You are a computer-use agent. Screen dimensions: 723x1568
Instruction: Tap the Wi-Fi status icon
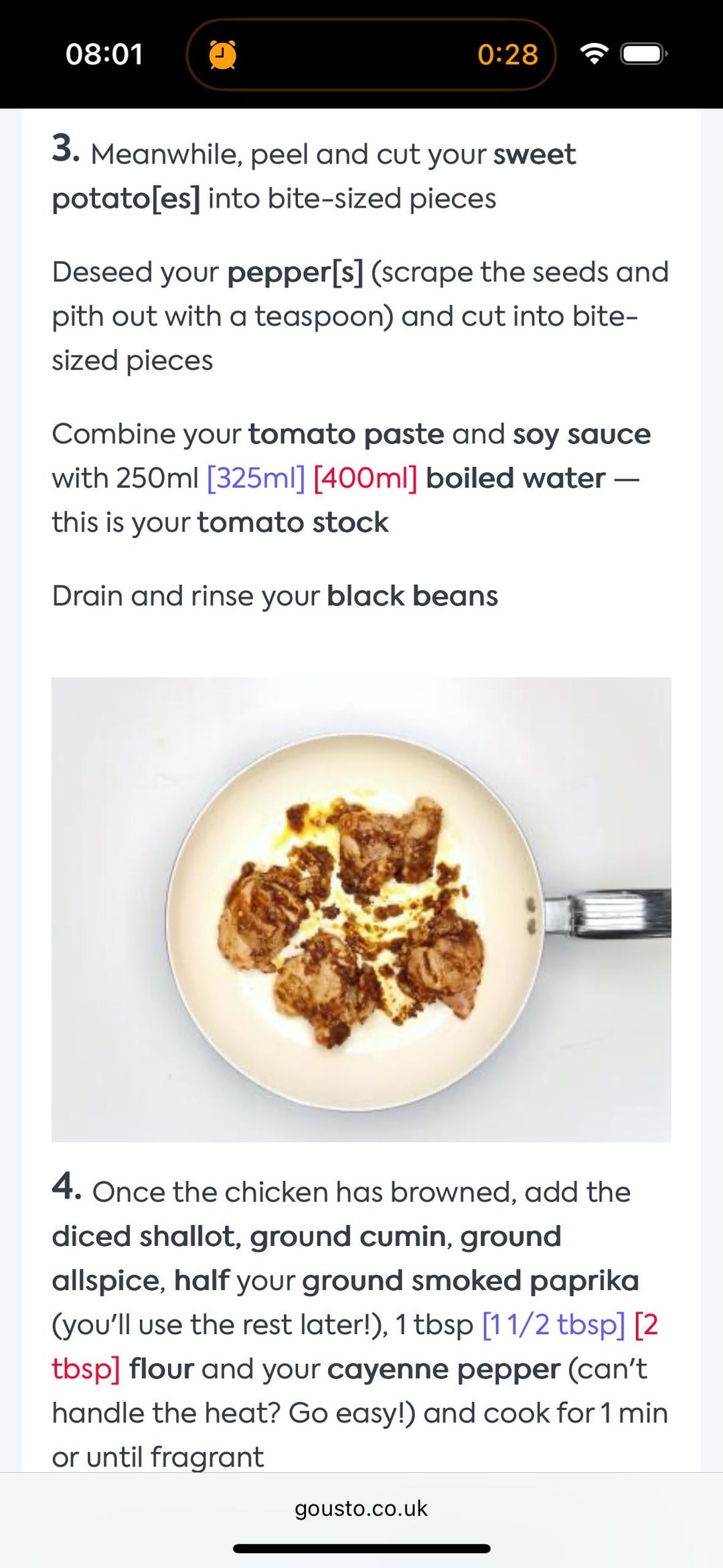tap(594, 54)
